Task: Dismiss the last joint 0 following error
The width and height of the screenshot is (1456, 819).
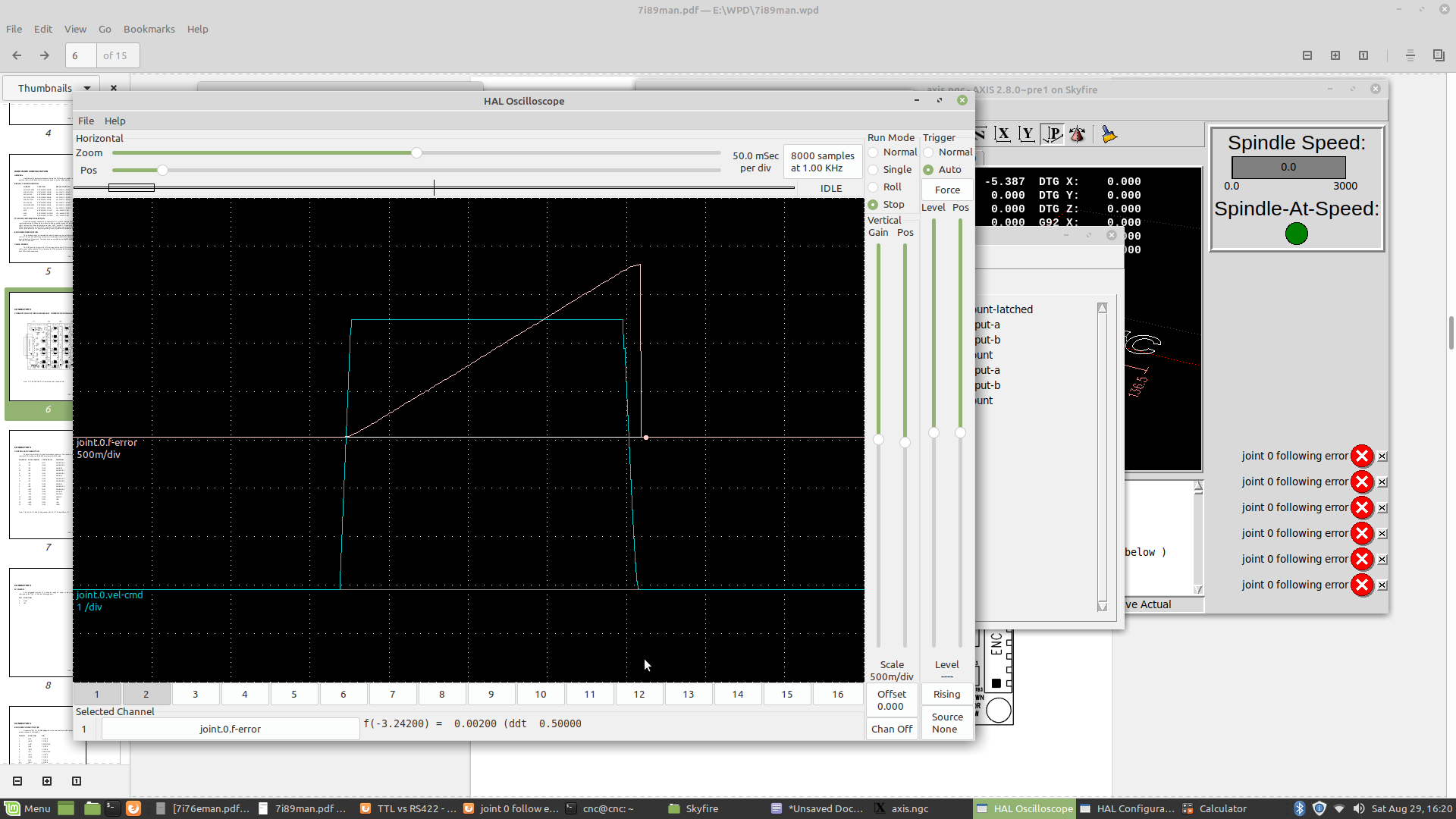Action: [1382, 585]
